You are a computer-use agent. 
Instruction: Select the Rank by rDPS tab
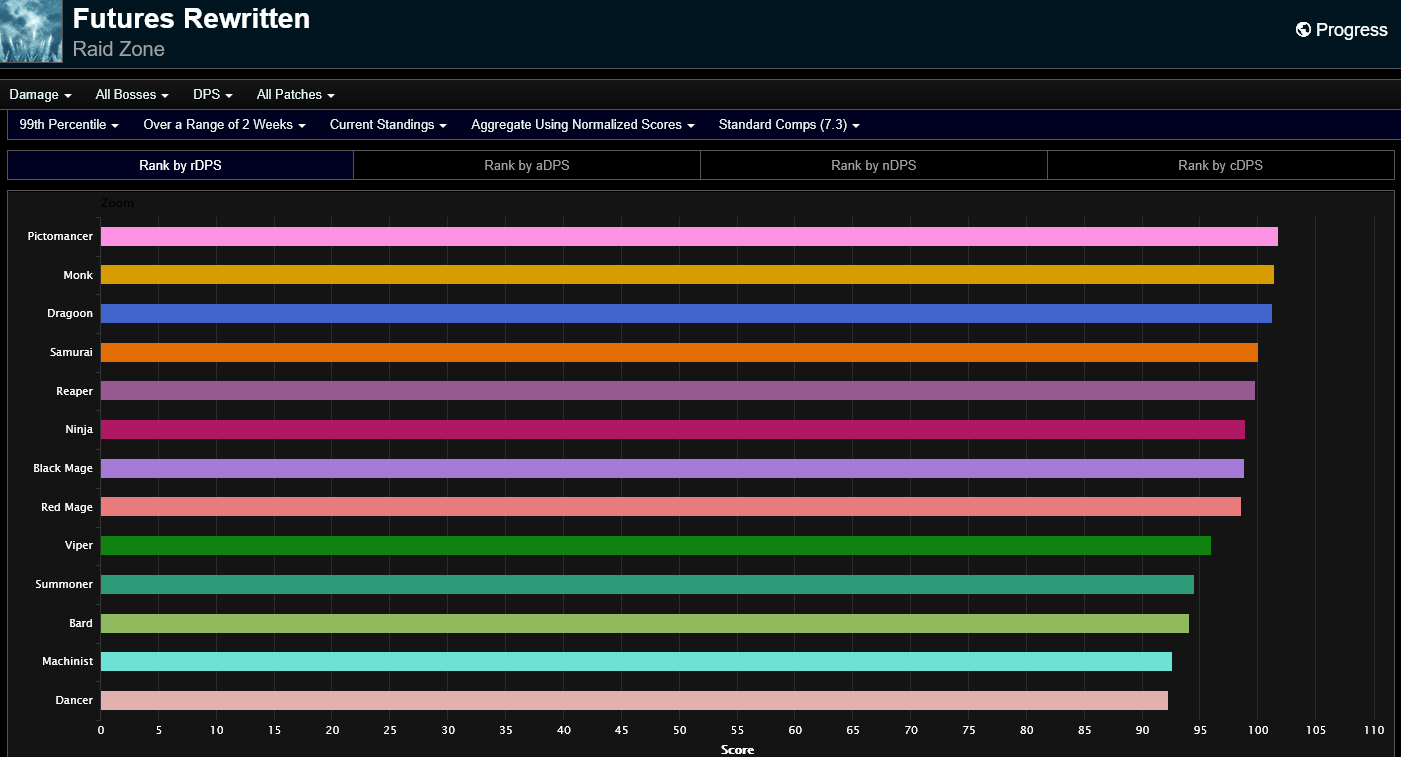[x=180, y=165]
